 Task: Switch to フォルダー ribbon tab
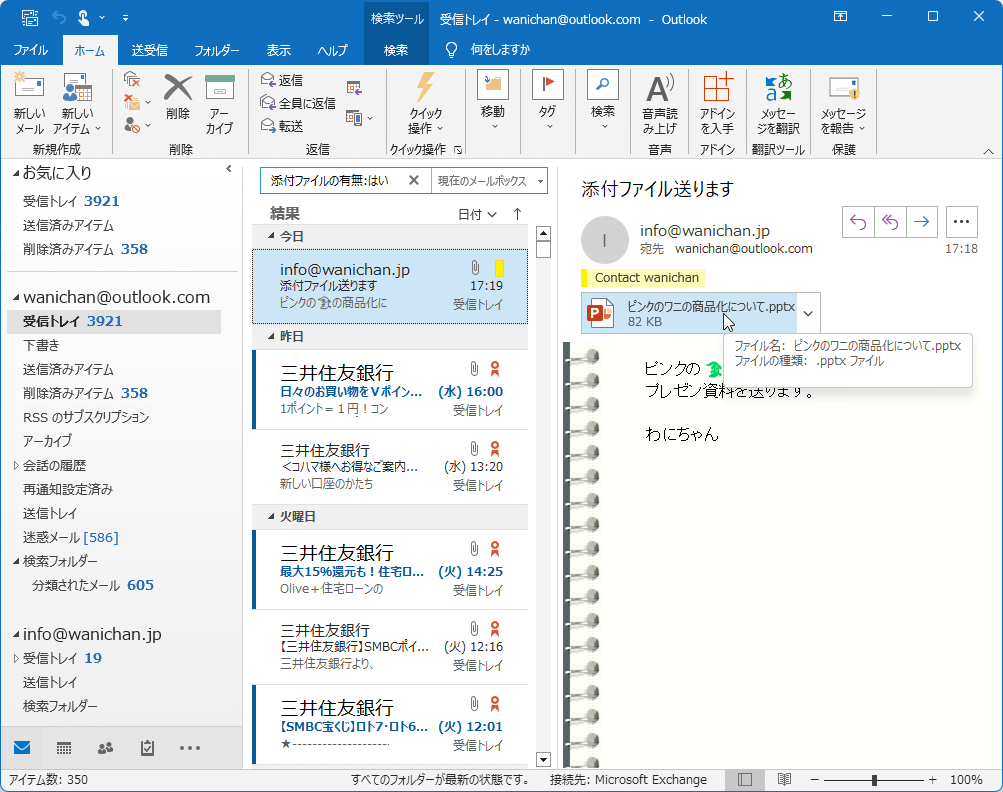tap(217, 50)
